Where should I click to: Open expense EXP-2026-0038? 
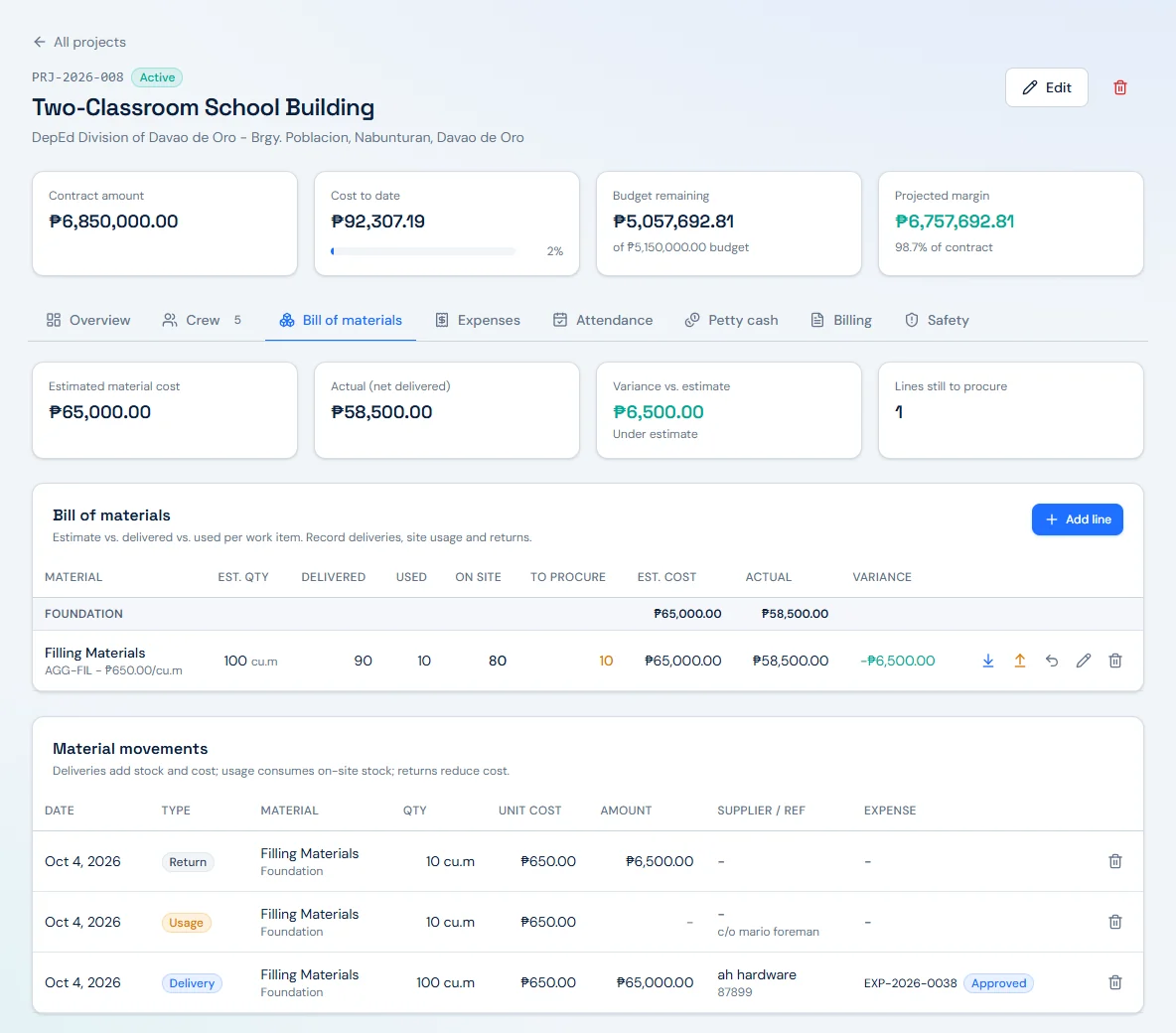(910, 983)
